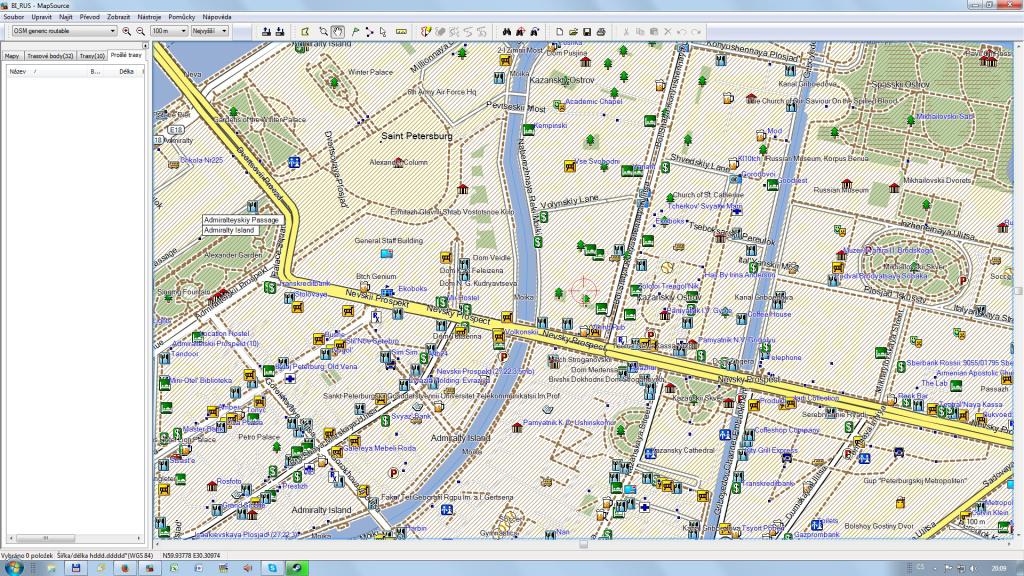
Task: Click the Alexander Garden label on the map
Action: pyautogui.click(x=233, y=255)
